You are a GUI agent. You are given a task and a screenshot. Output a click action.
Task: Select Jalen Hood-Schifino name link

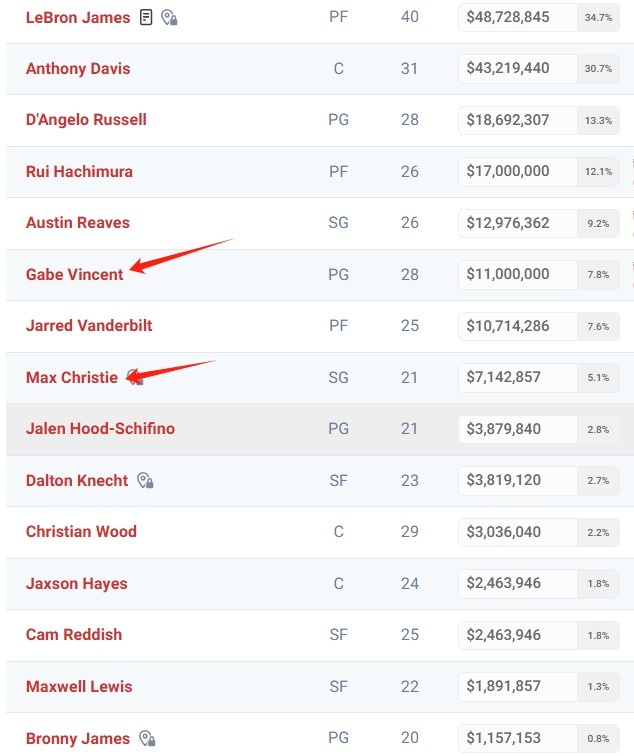coord(100,429)
